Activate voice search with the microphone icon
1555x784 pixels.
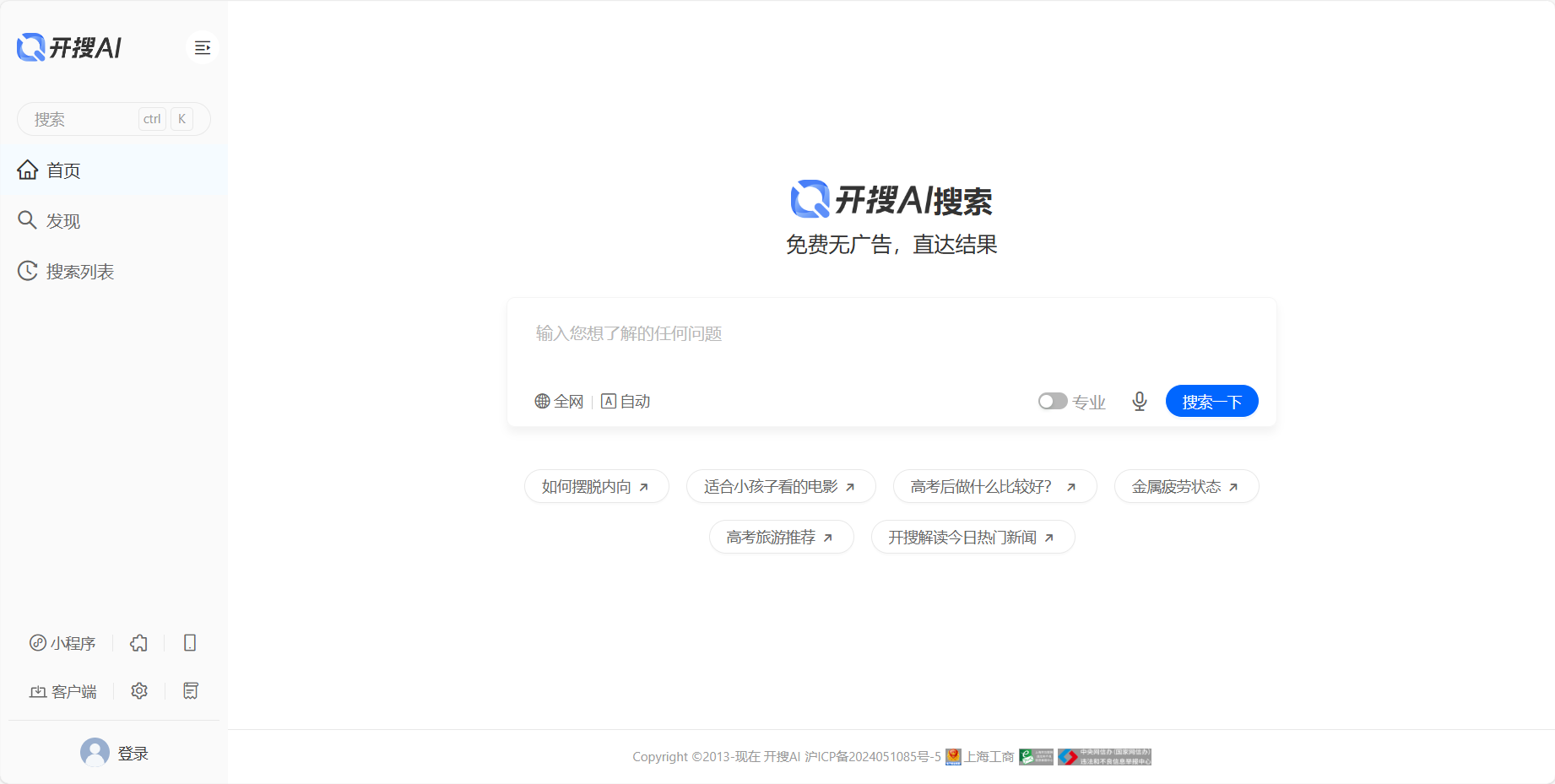[1139, 401]
